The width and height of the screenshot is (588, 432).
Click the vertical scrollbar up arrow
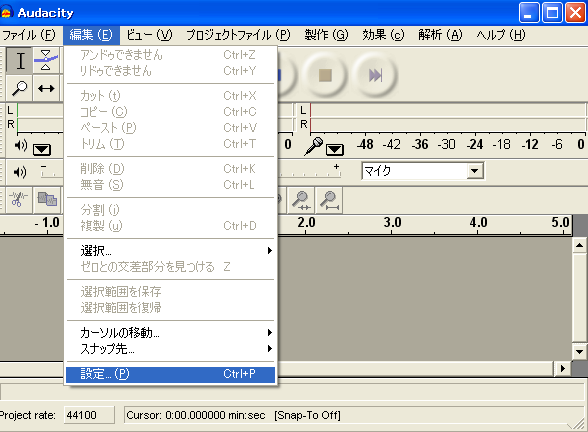[579, 246]
